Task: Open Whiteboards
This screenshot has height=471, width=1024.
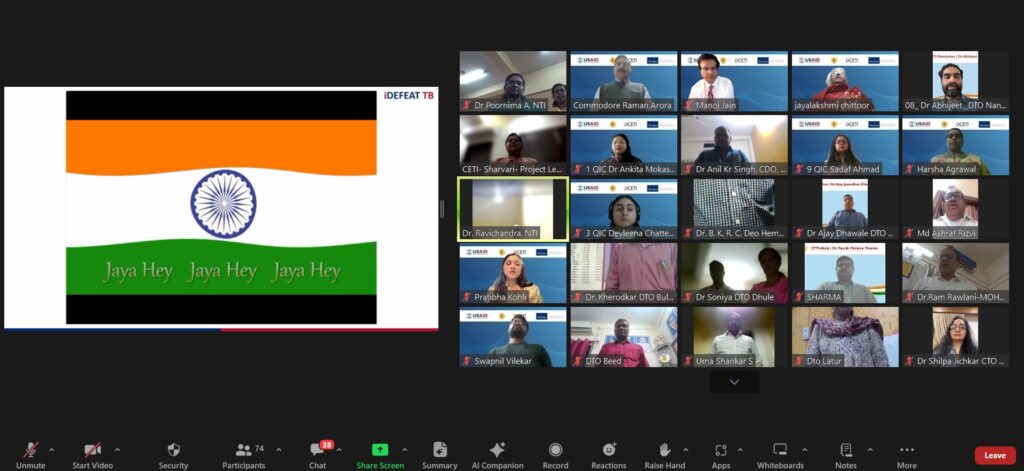Action: pos(780,452)
